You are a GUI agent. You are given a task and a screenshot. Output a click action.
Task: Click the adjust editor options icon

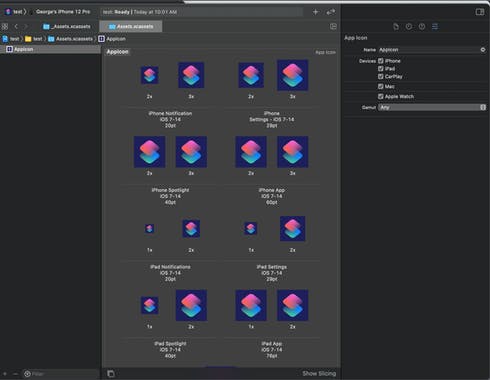333,26
